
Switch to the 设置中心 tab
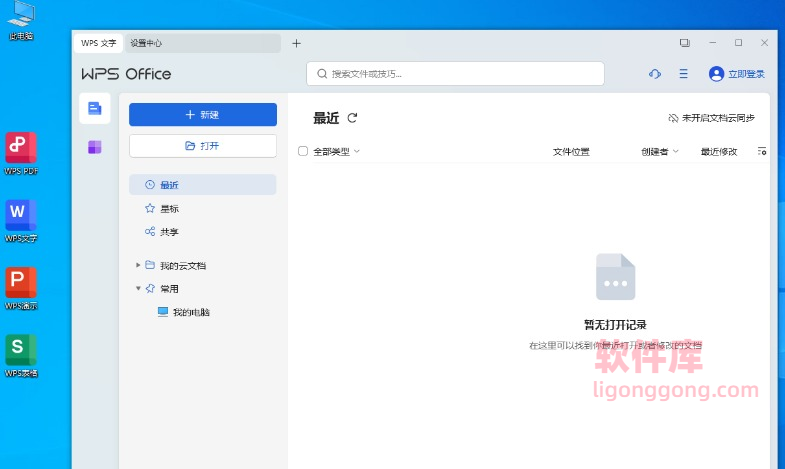coord(203,43)
